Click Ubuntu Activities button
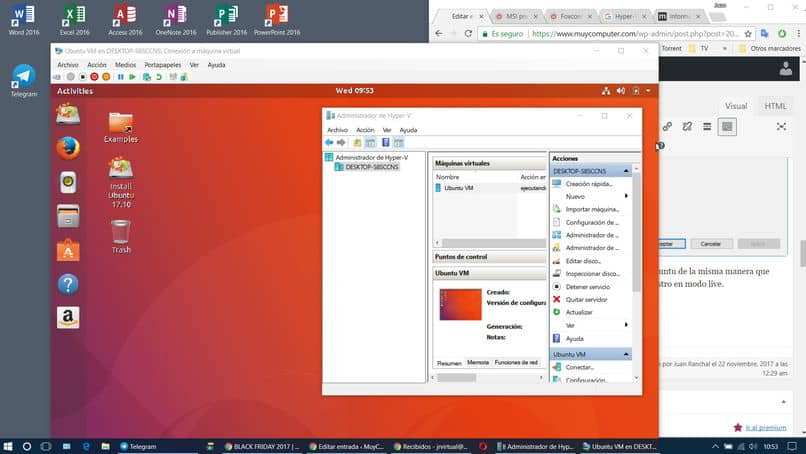The width and height of the screenshot is (806, 454). point(75,91)
